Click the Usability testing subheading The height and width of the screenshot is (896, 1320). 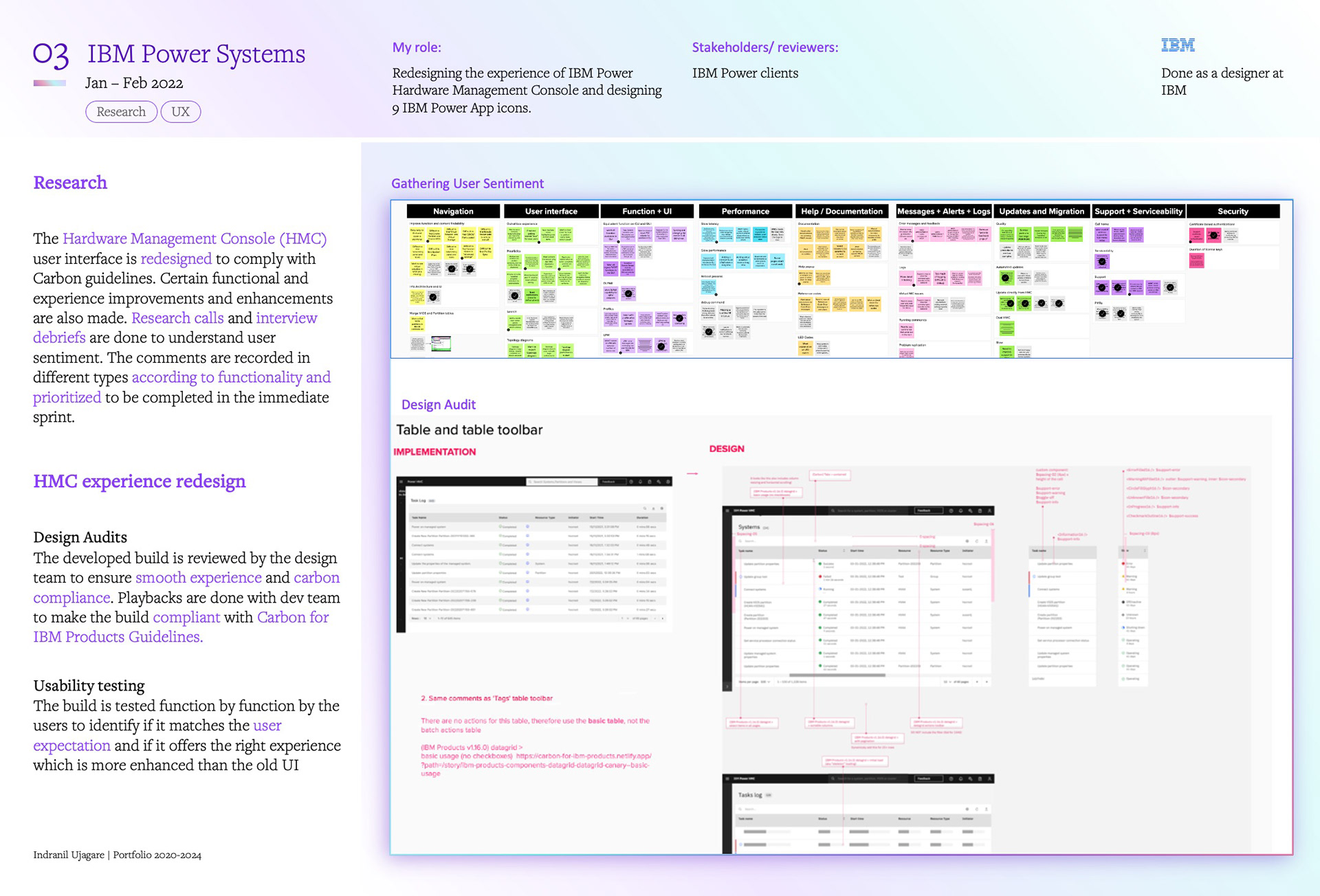point(89,685)
